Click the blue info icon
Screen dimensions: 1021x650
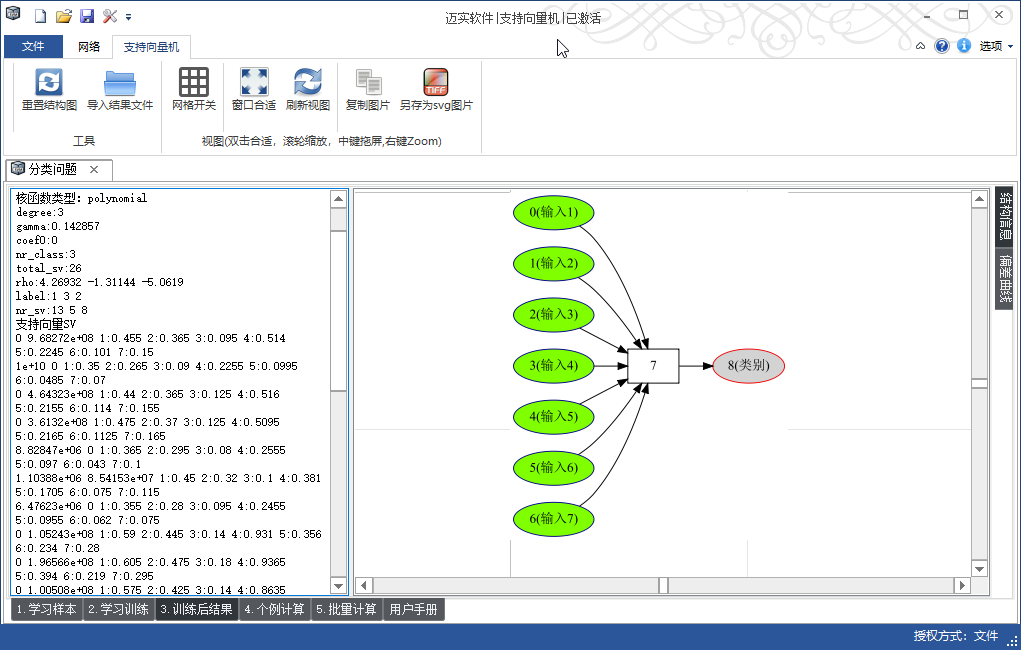coord(964,46)
